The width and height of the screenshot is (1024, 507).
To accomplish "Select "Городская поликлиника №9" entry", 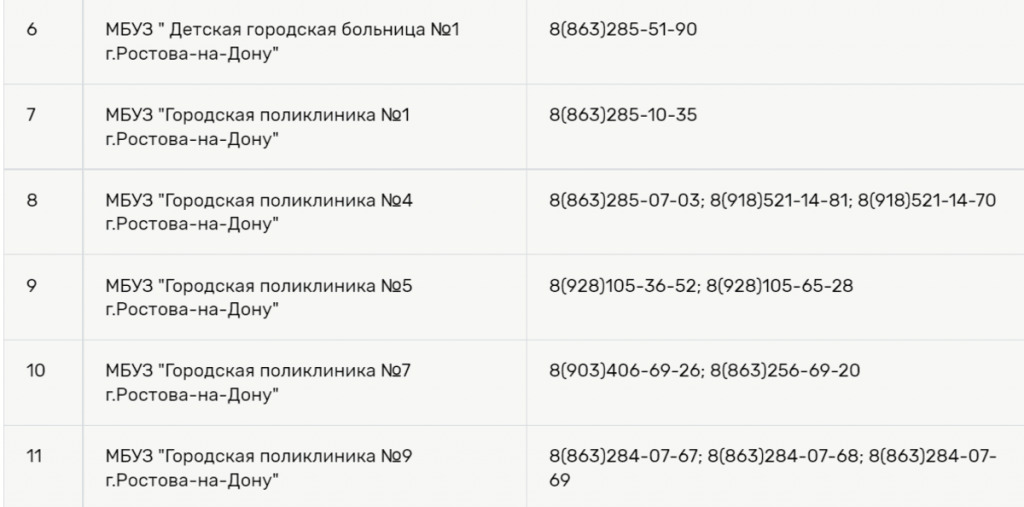I will (259, 468).
